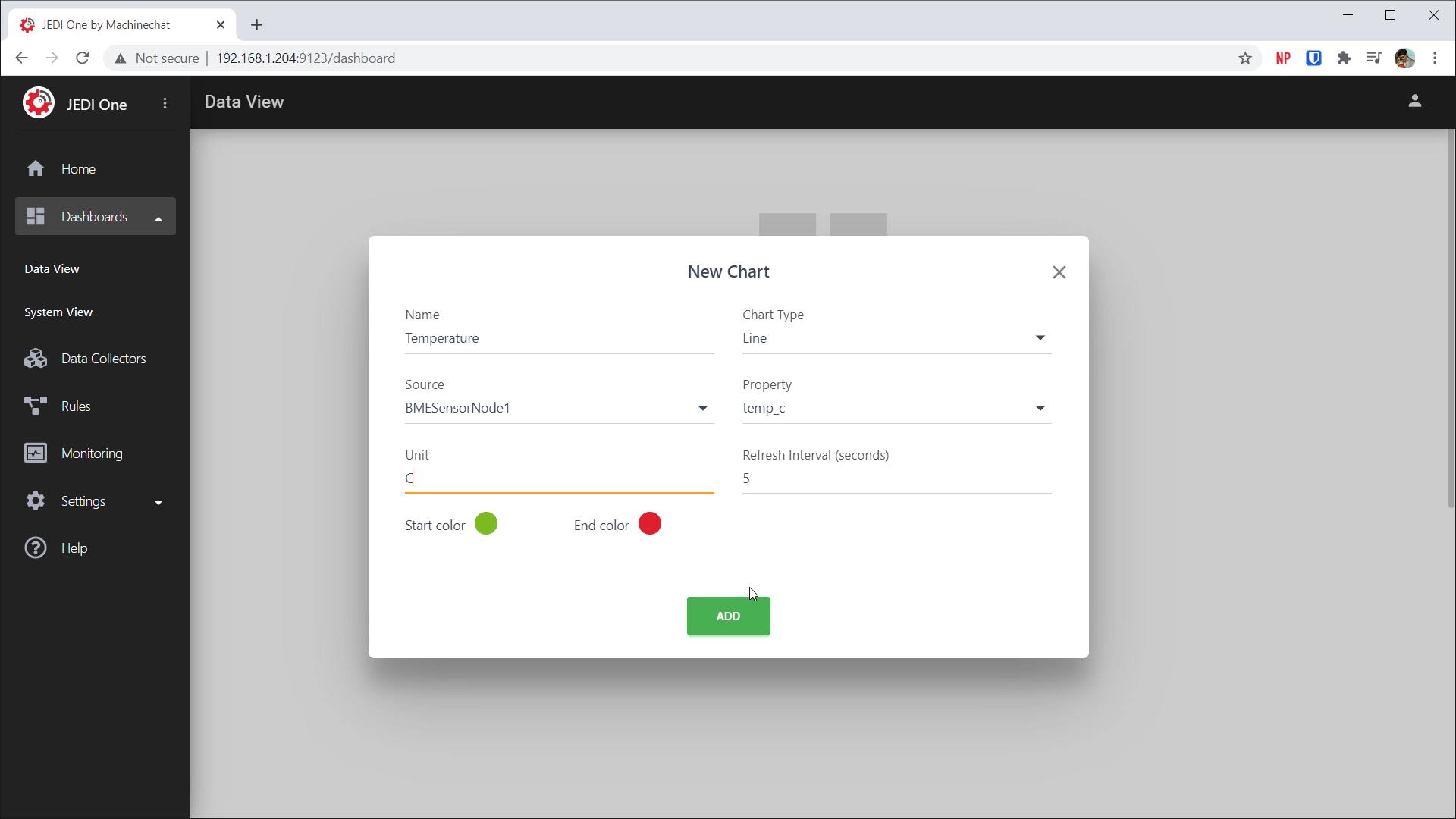This screenshot has width=1456, height=819.
Task: Open Monitoring via its sidebar icon
Action: coord(36,453)
